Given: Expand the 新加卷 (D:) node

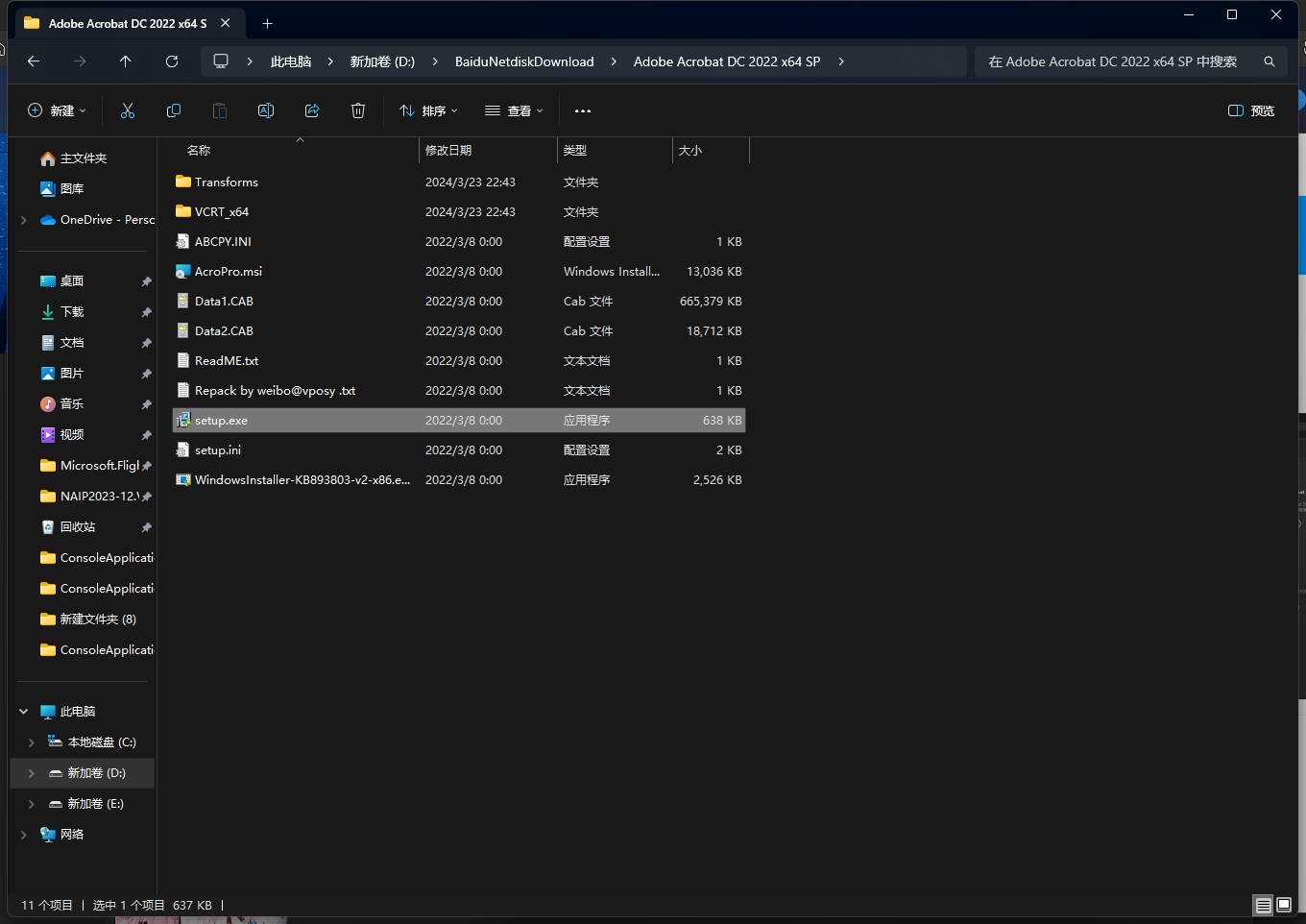Looking at the screenshot, I should point(32,773).
